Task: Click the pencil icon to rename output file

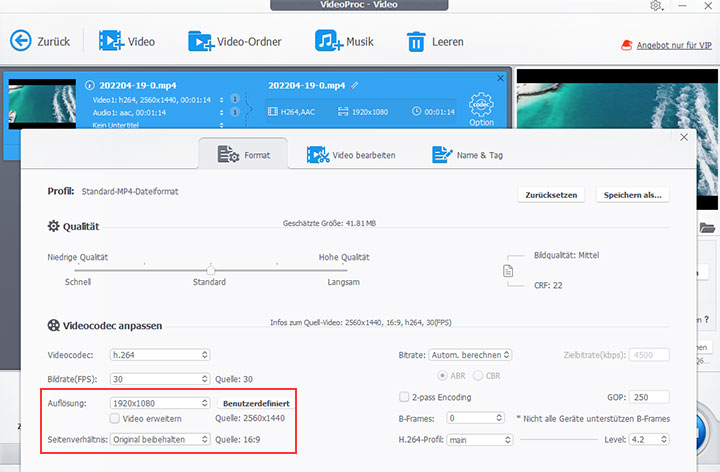Action: click(355, 84)
